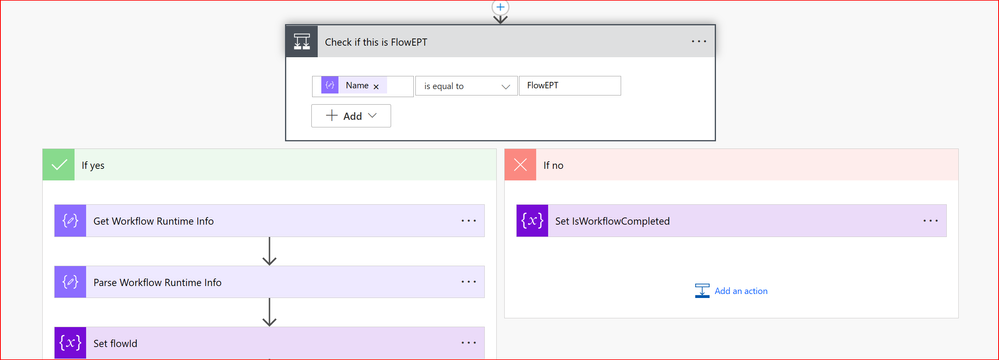Open the 'is equal to' operator dropdown
Screen dimensions: 999x360
[x=466, y=86]
